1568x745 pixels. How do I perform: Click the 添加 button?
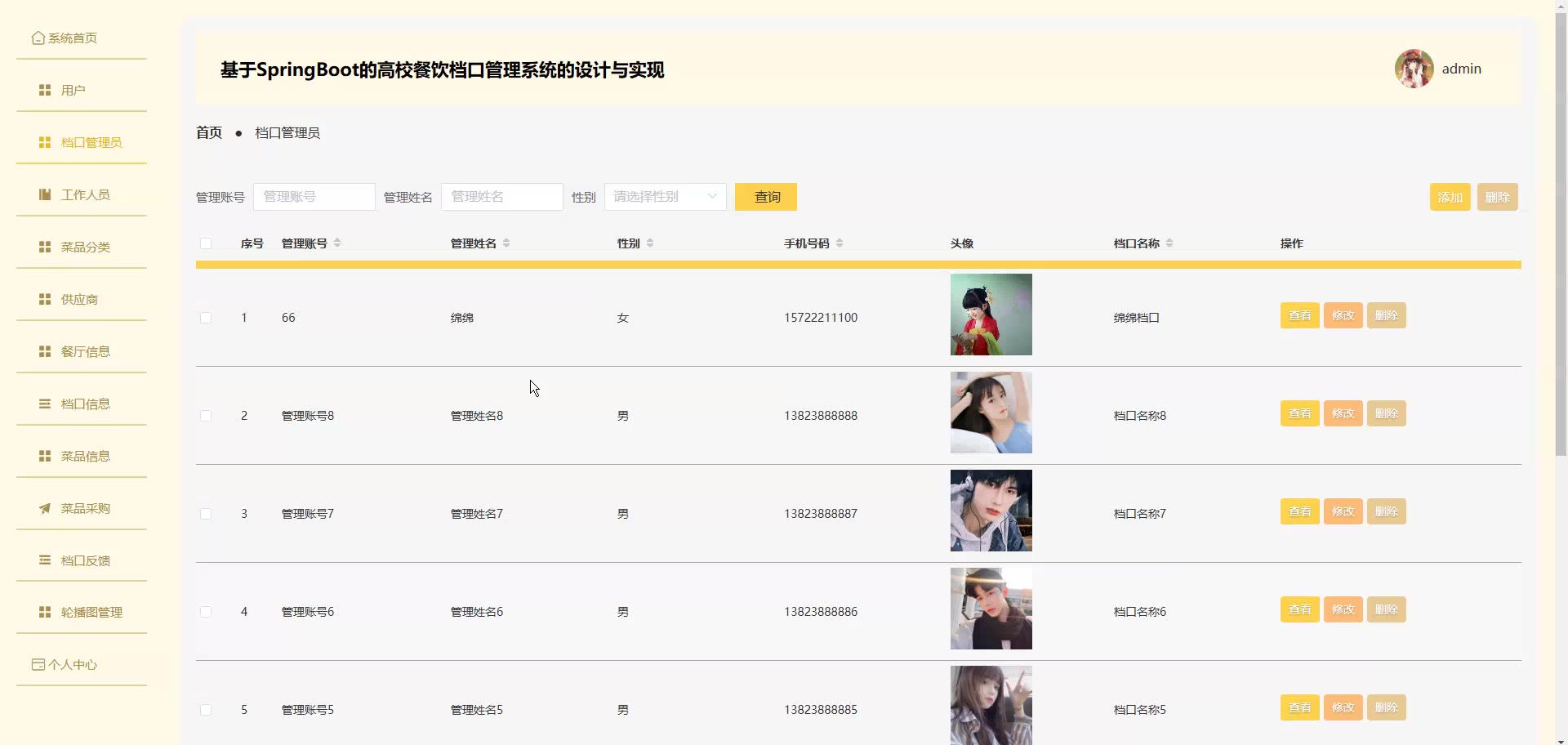[1450, 197]
